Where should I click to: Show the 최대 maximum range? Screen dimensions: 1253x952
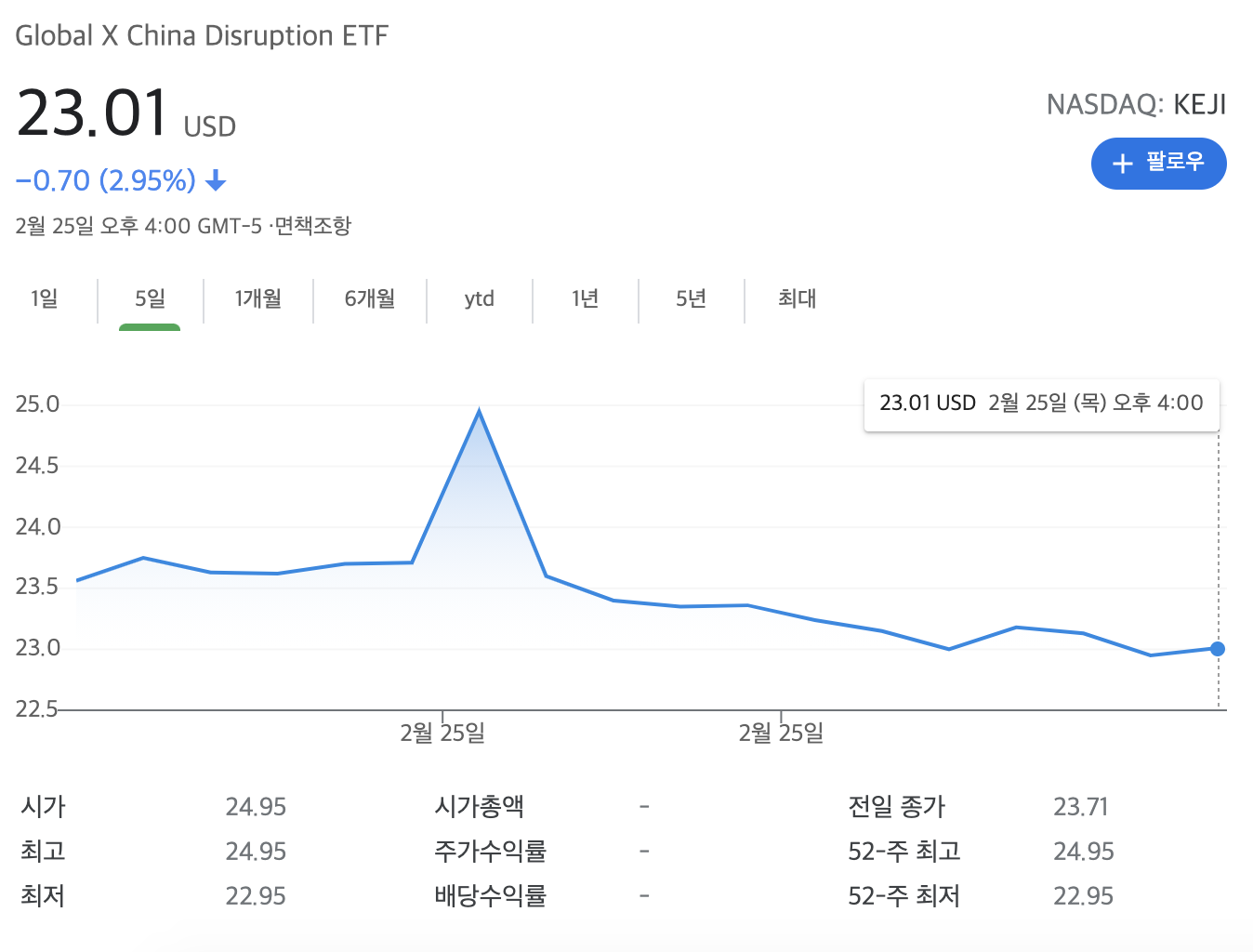797,298
